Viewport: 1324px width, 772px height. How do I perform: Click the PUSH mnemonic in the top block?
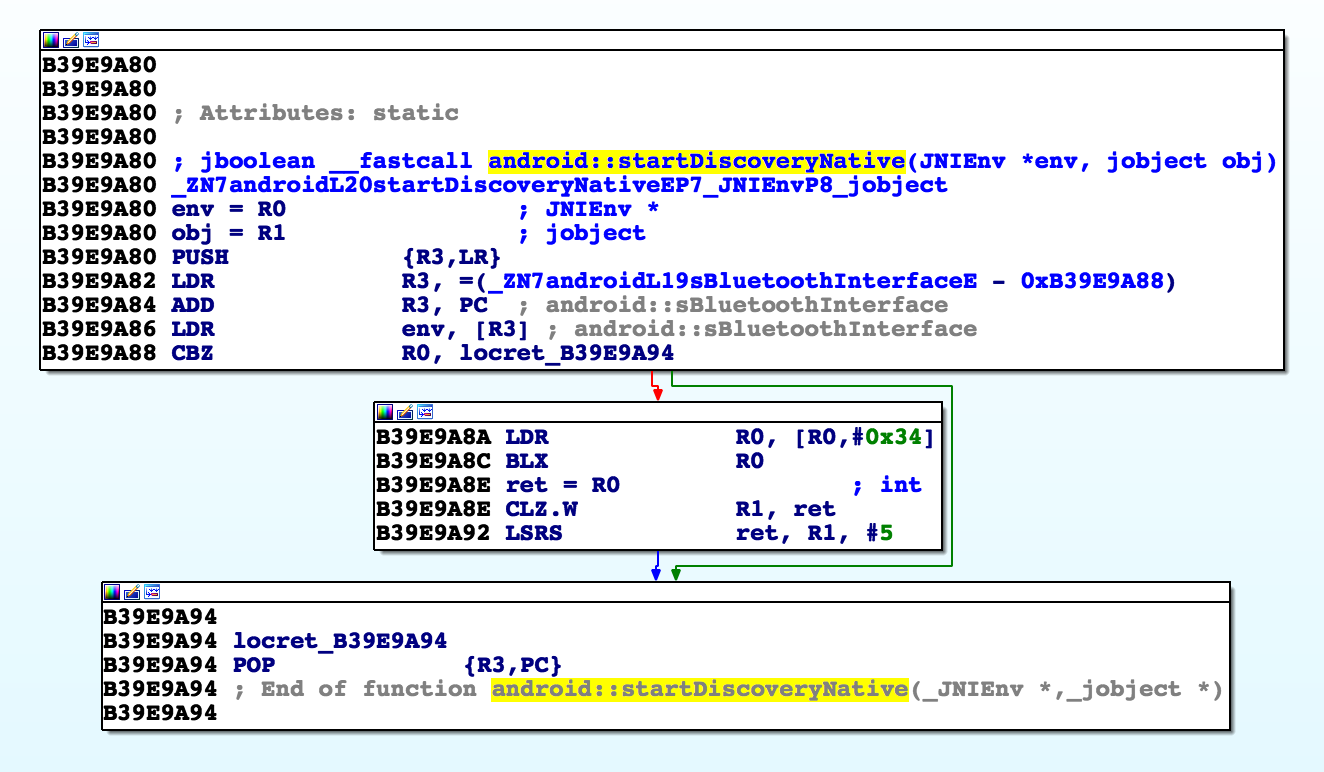point(200,257)
